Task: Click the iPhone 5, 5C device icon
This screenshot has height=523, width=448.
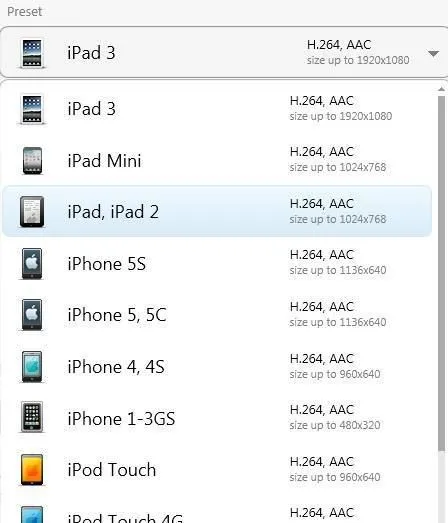Action: point(32,315)
